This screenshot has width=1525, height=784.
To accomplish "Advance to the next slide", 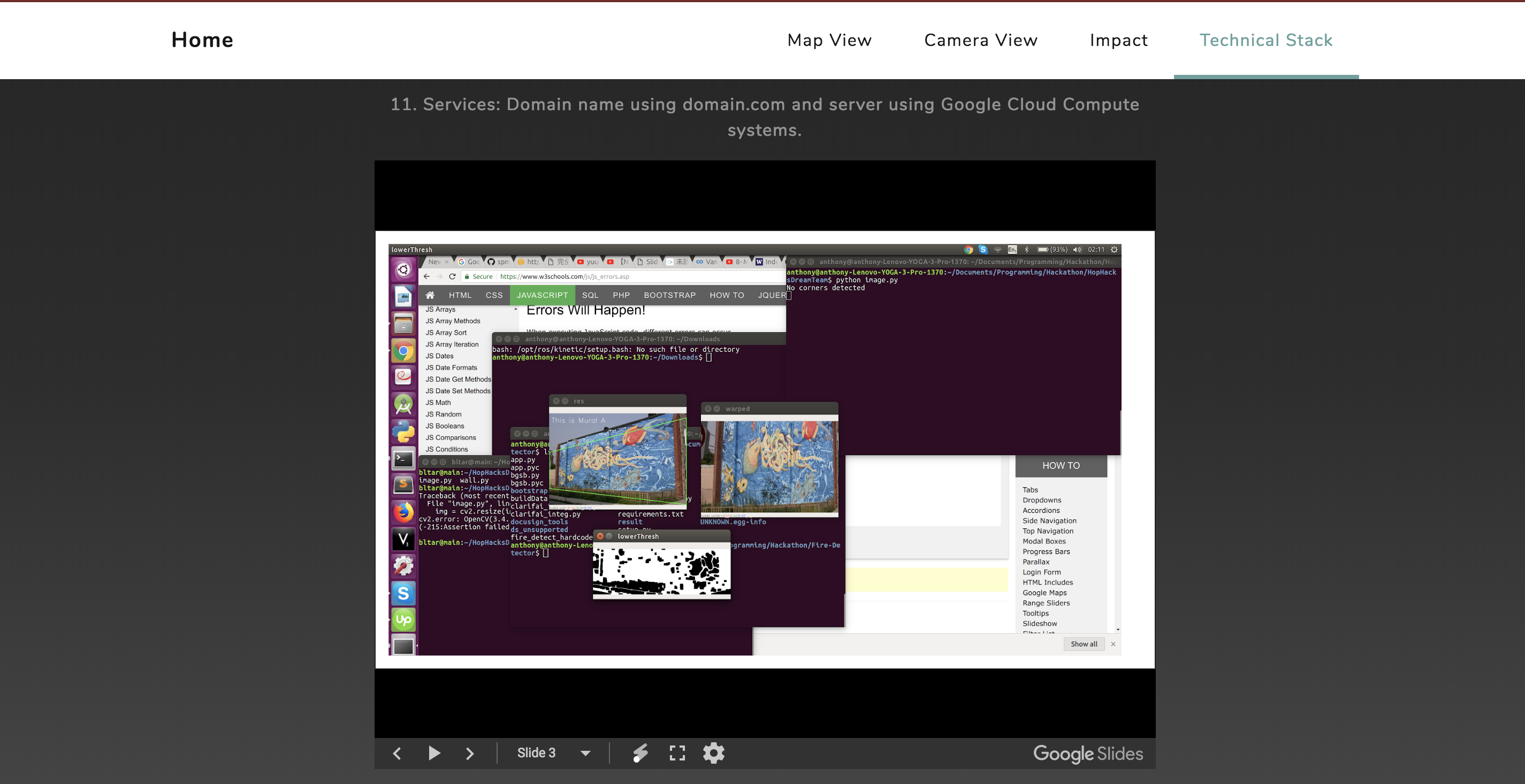I will pyautogui.click(x=470, y=753).
